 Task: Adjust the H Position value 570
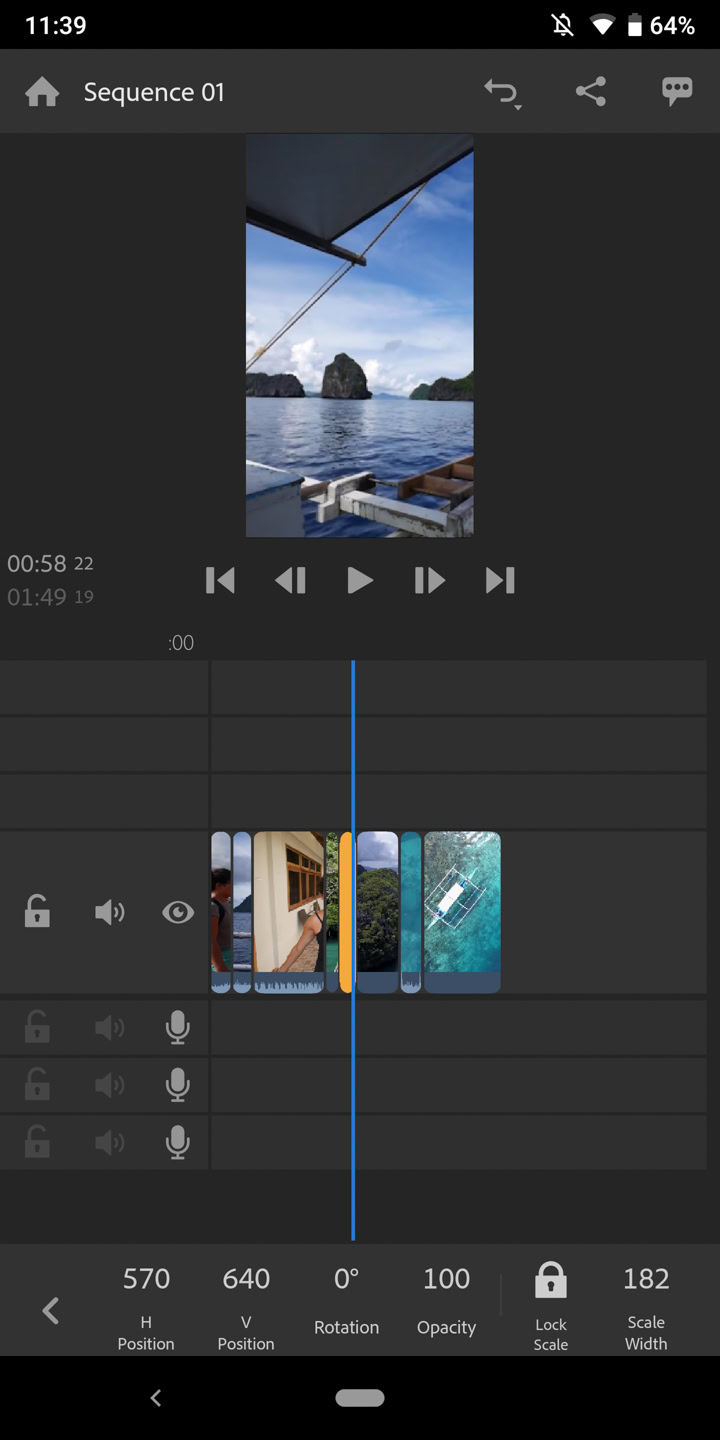[x=146, y=1279]
